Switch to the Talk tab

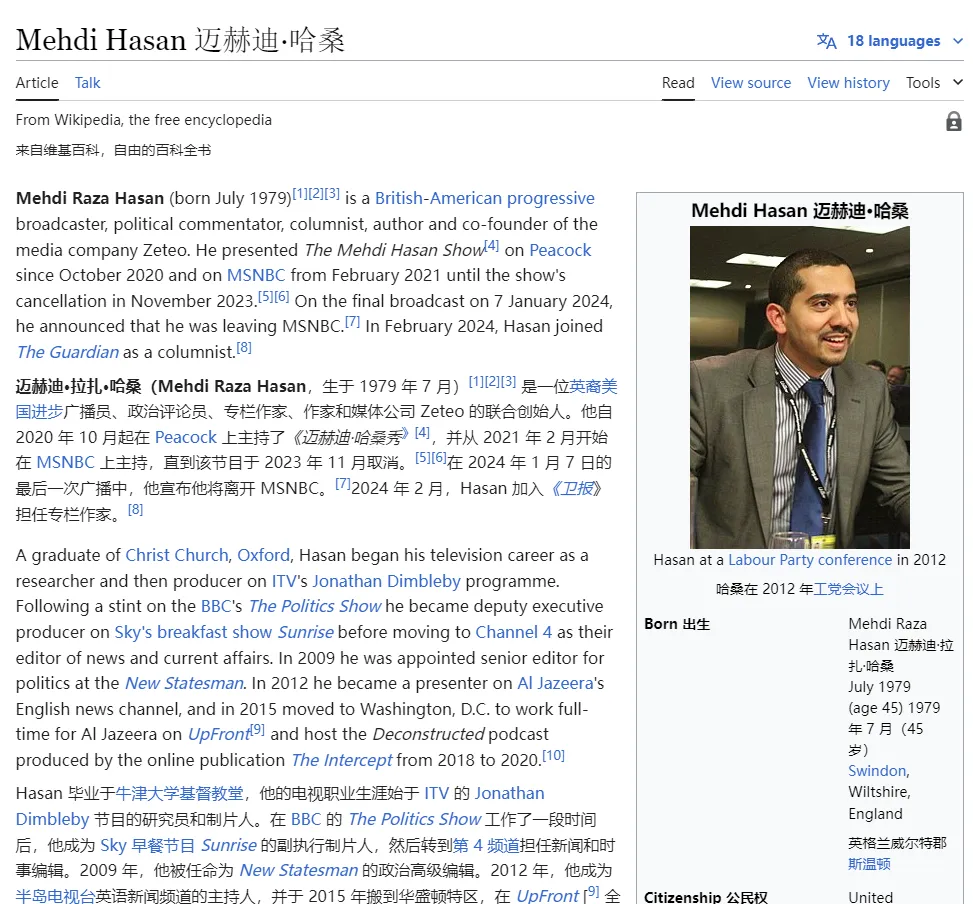[87, 83]
